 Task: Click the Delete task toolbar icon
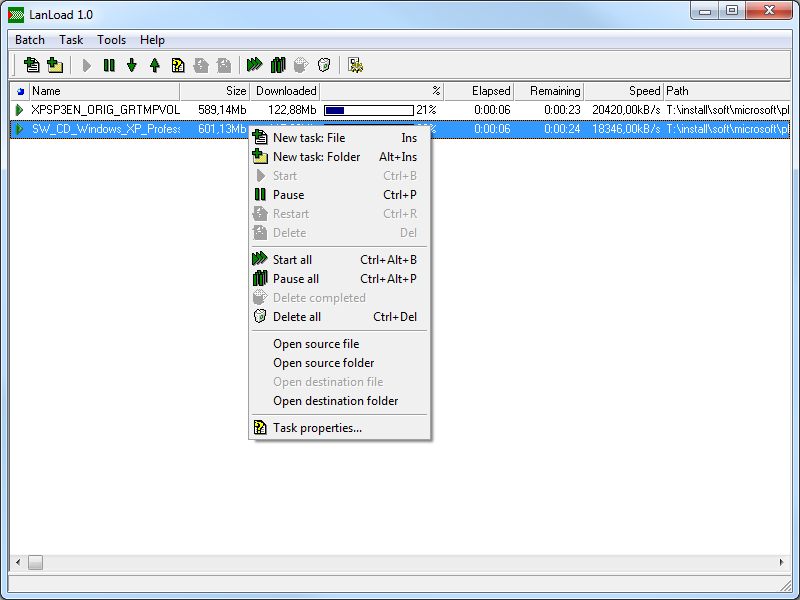click(223, 65)
